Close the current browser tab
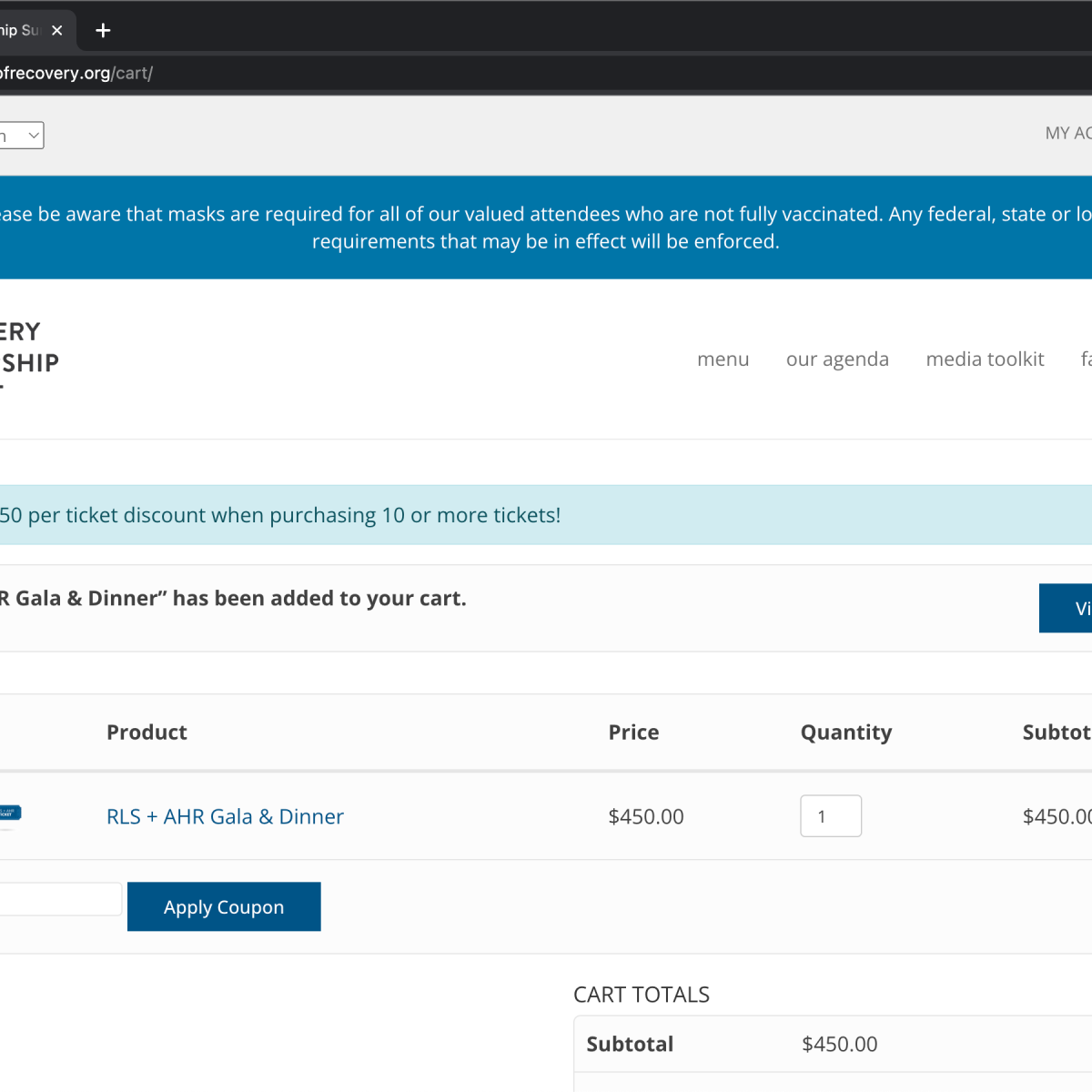 [57, 30]
